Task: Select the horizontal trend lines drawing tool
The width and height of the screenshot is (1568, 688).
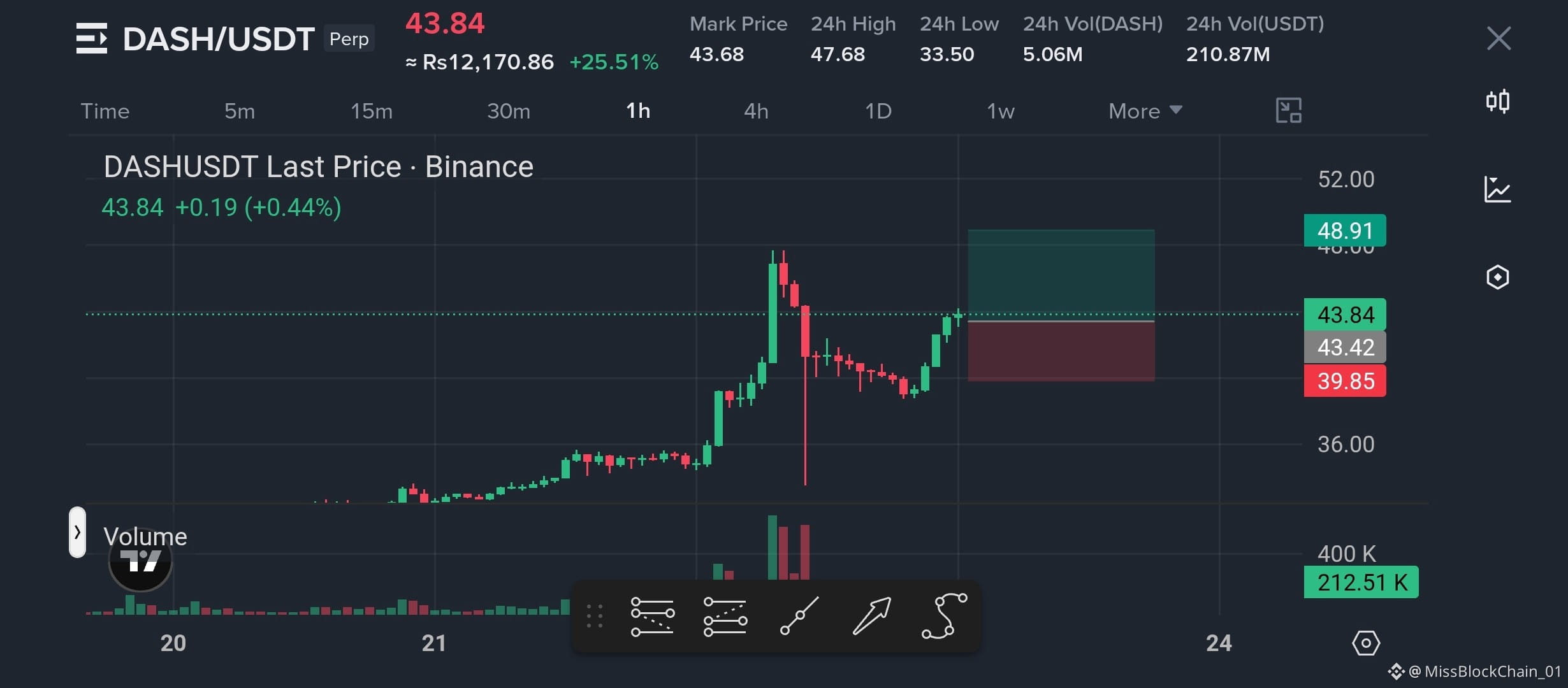Action: [x=652, y=616]
